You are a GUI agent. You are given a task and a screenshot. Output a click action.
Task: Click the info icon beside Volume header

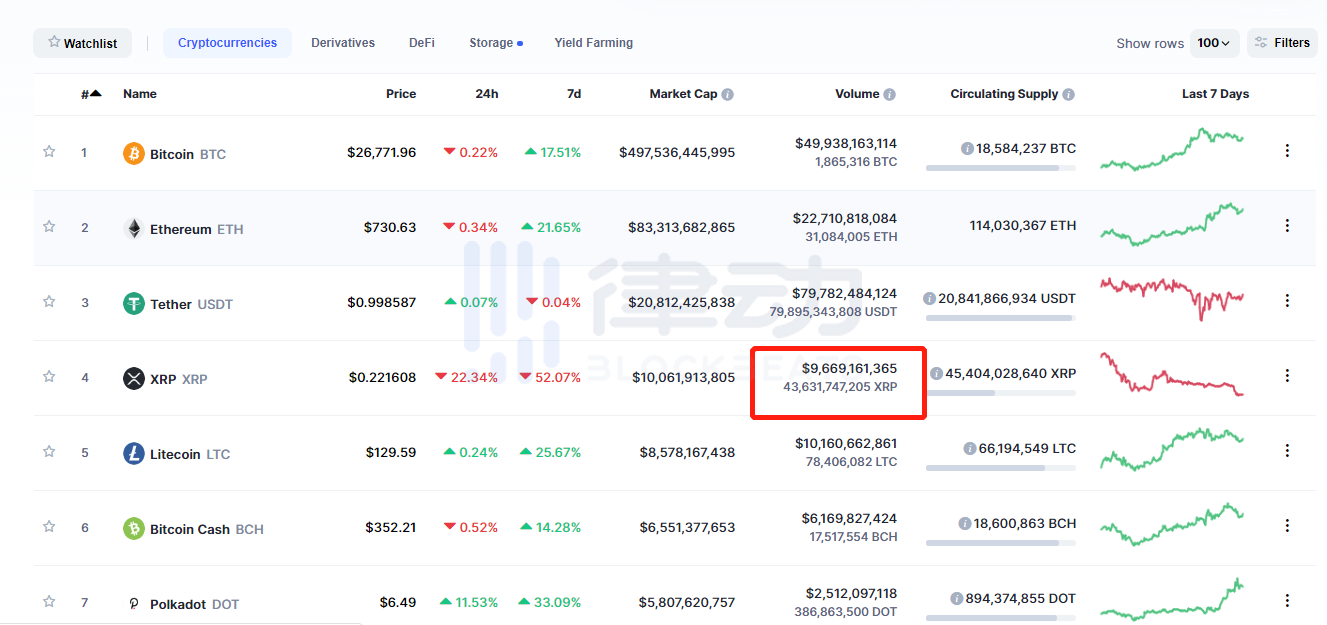[x=890, y=94]
